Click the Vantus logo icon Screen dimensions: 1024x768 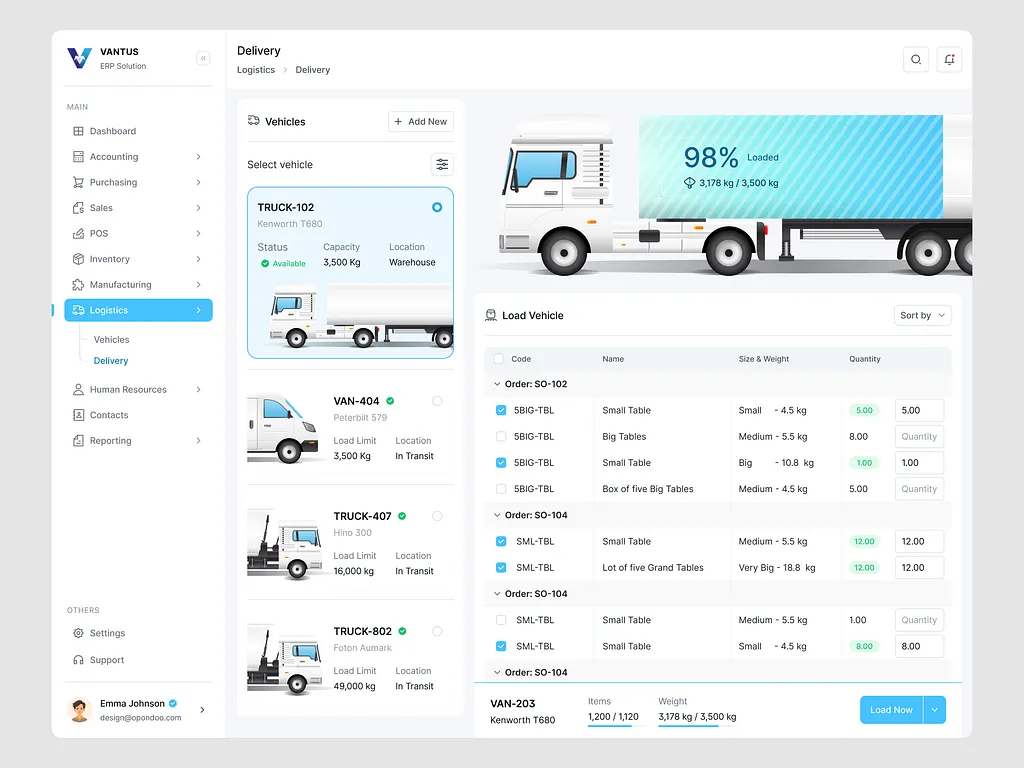(x=79, y=58)
